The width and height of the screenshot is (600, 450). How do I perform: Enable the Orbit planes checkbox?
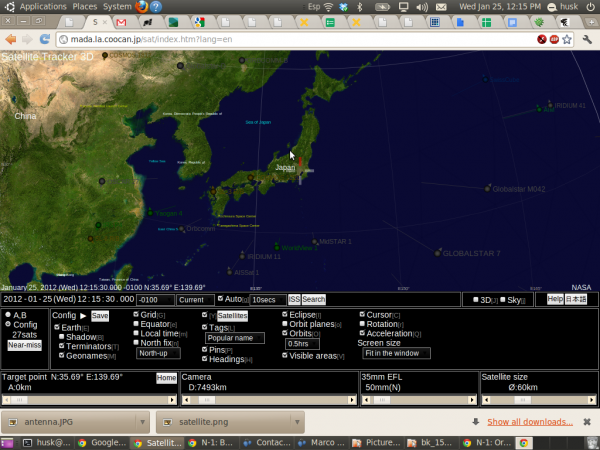285,324
